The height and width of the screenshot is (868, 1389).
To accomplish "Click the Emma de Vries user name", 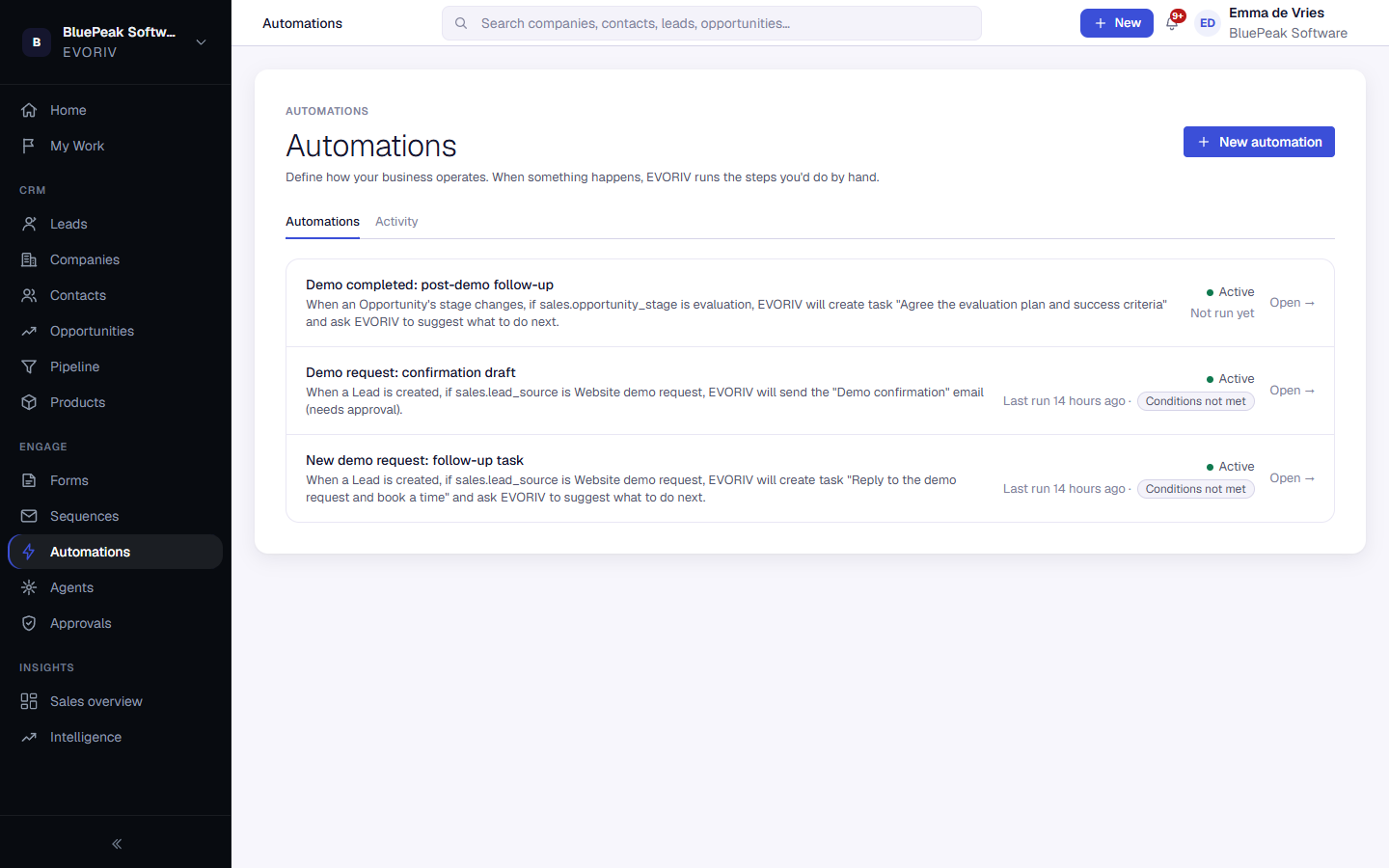I will [x=1276, y=13].
